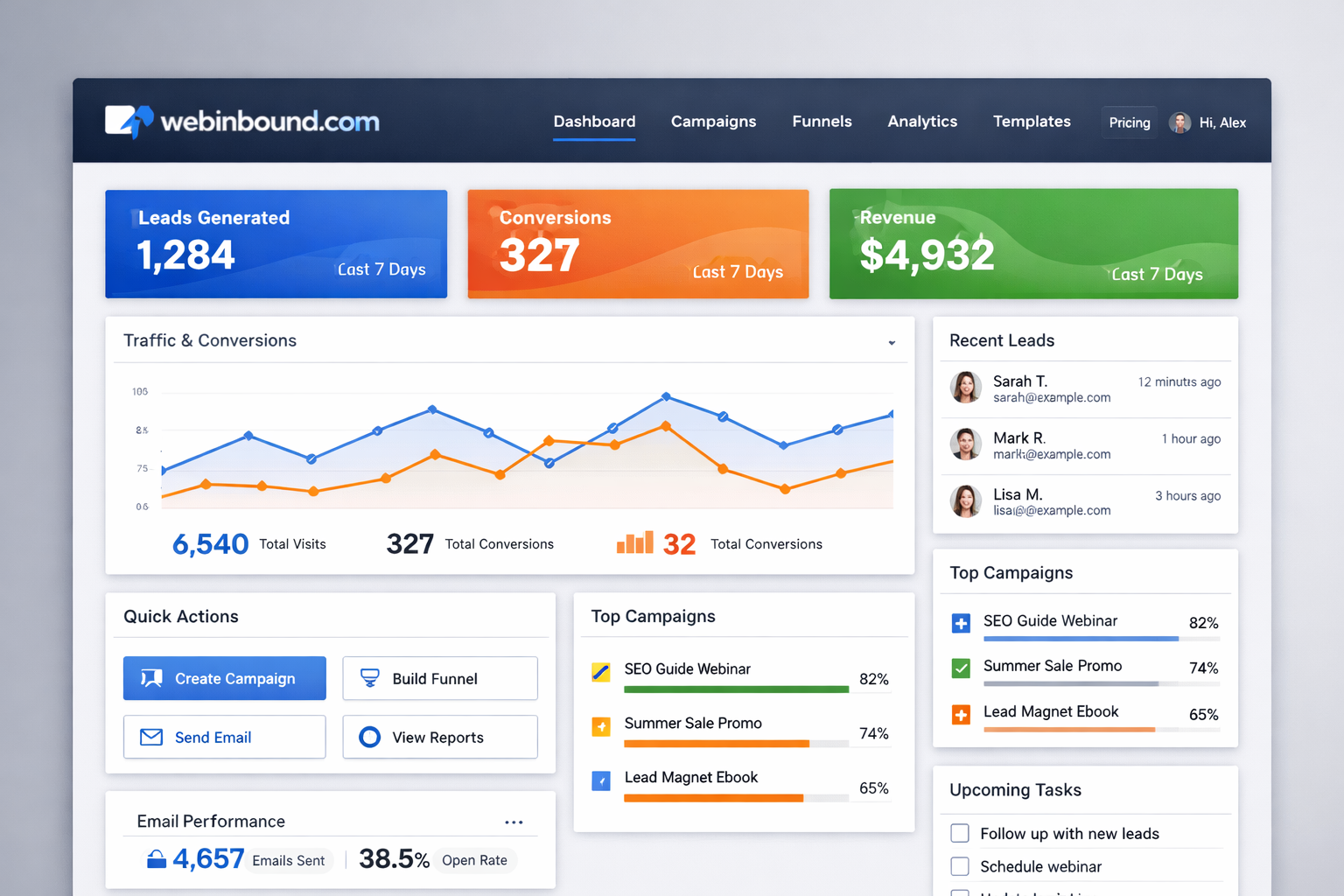Toggle green checkbox for Summer Sale Promo

[x=961, y=668]
